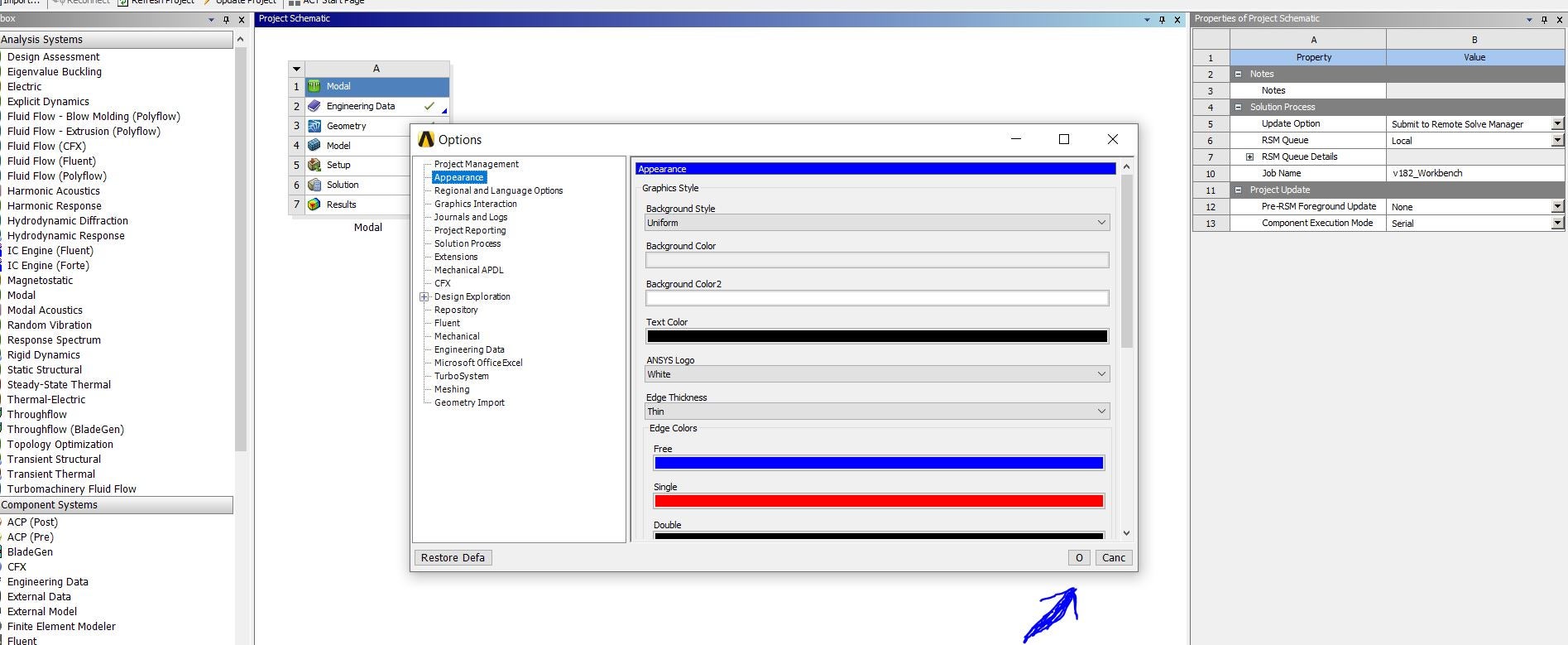
Task: Collapse the Solution Process group
Action: pos(1238,107)
